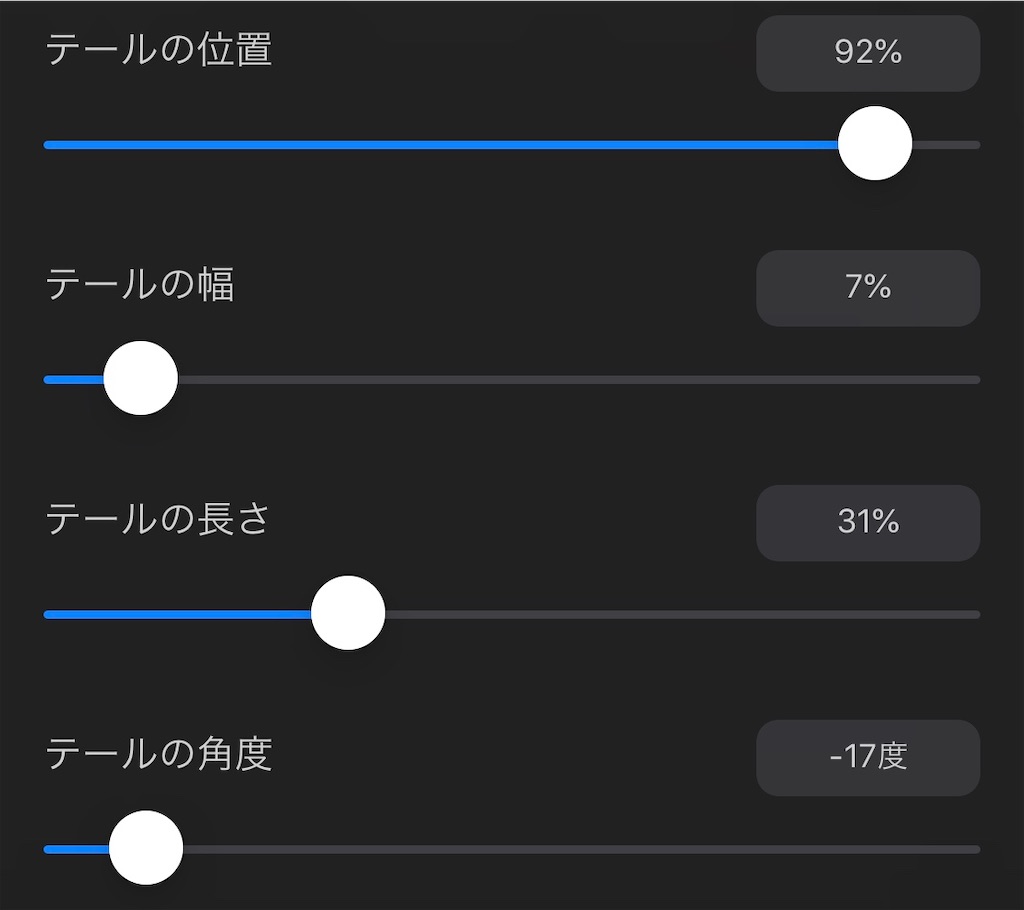
Task: Click the テールの角度 slider handle
Action: pos(146,847)
